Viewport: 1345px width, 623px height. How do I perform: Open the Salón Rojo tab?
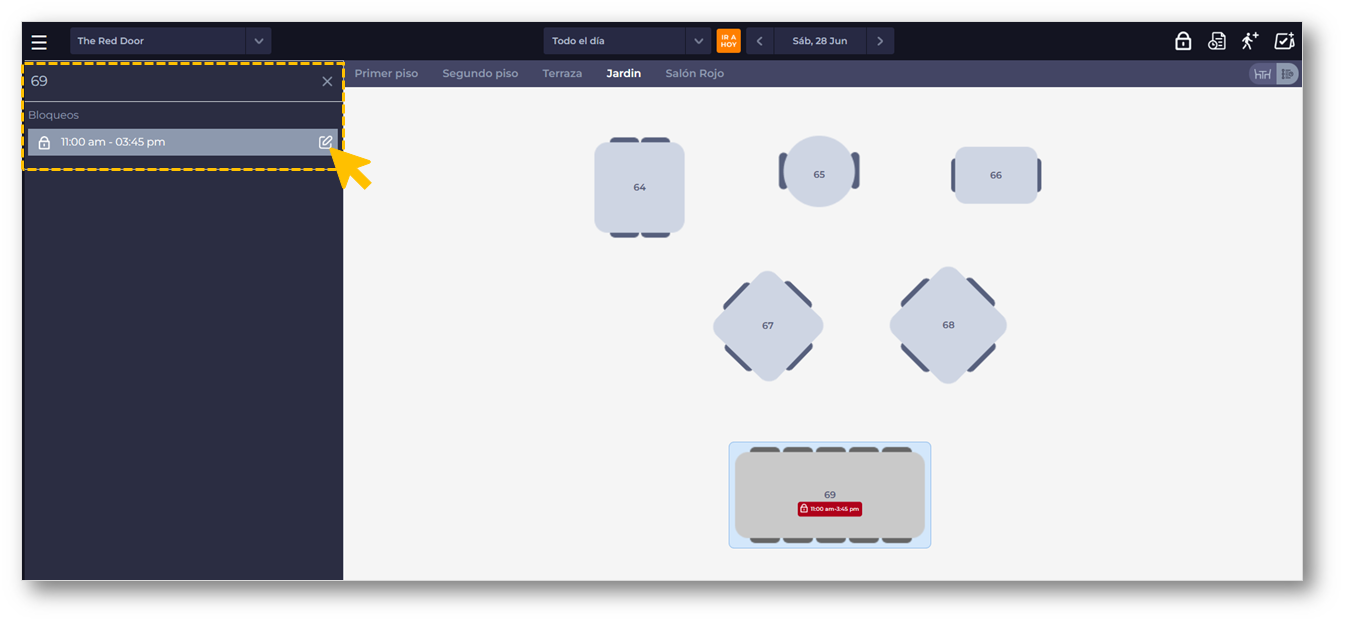pyautogui.click(x=695, y=74)
